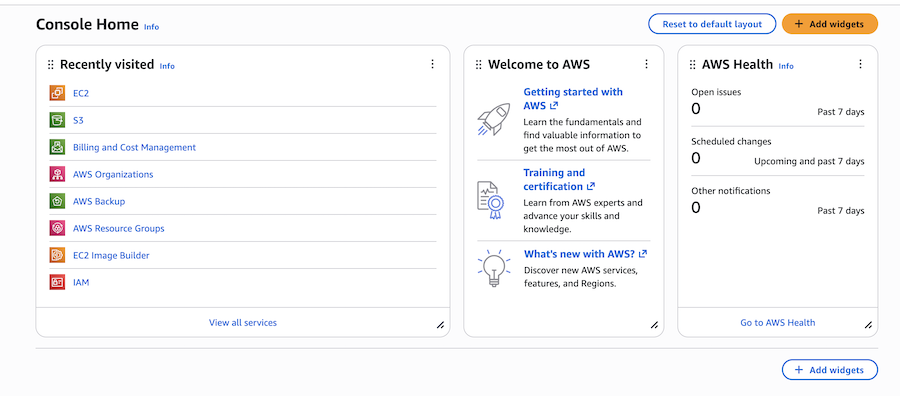Click the rocket icon for Getting started

pos(494,119)
